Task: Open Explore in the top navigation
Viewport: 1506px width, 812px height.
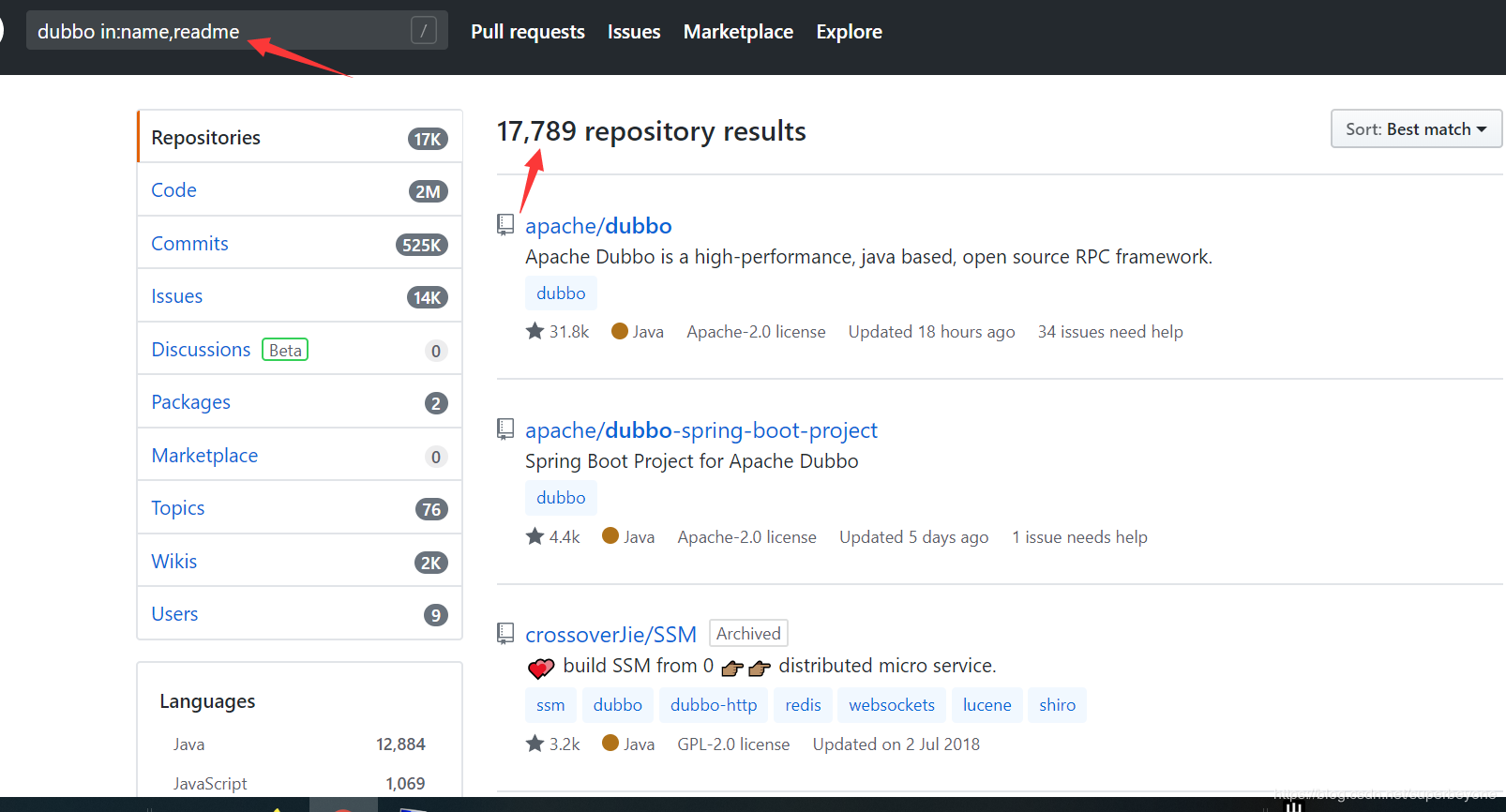Action: [x=849, y=32]
